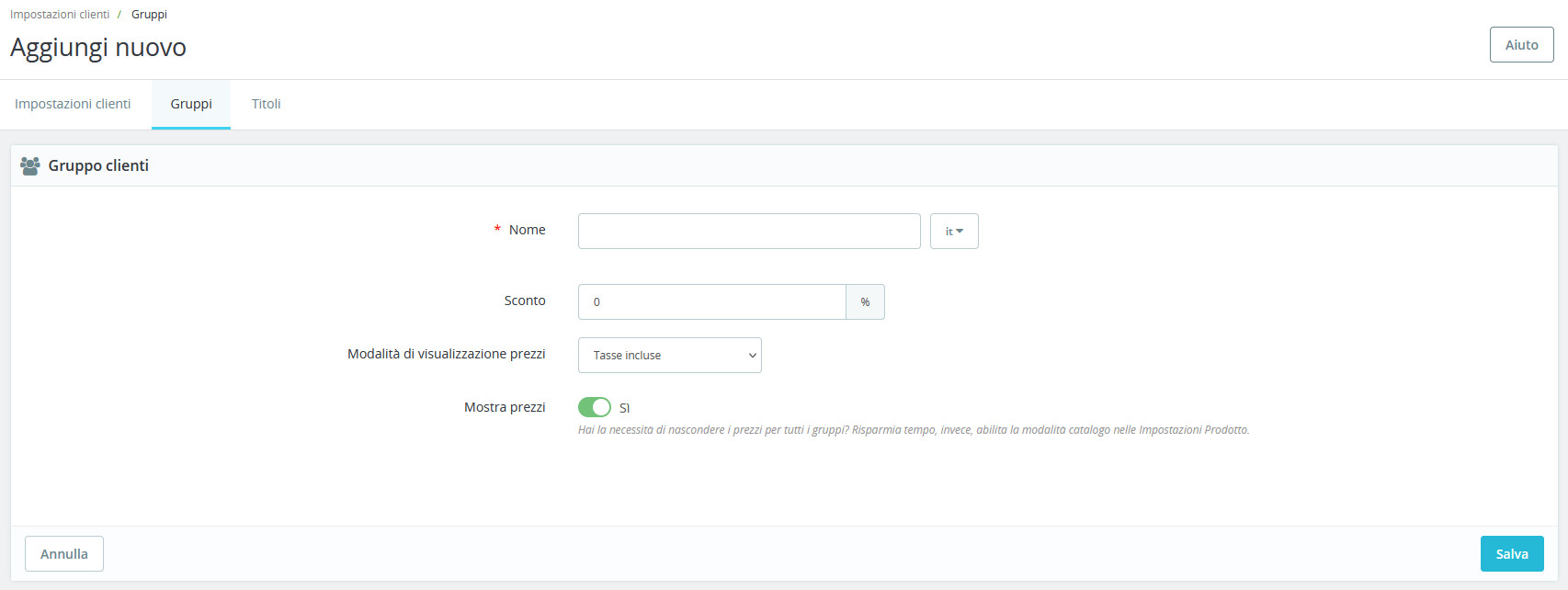Image resolution: width=1568 pixels, height=590 pixels.
Task: Open the Titoli tab
Action: click(x=267, y=104)
